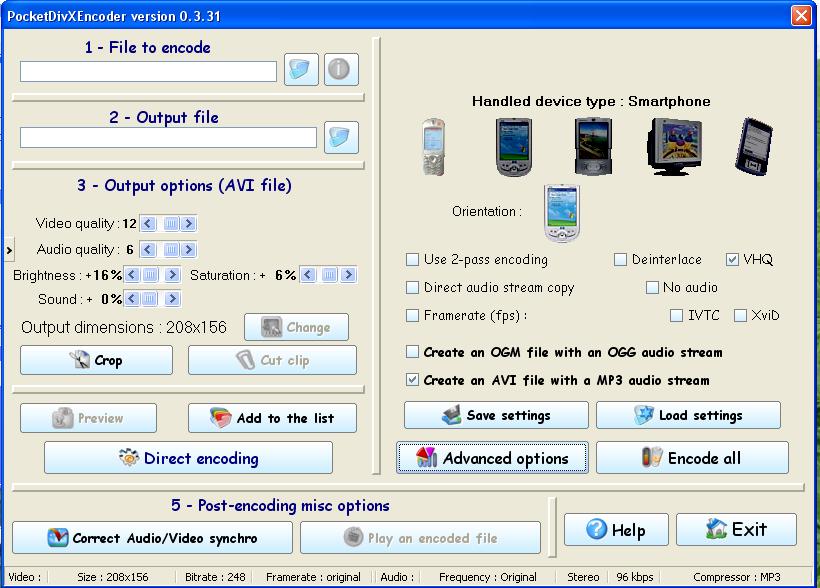Close the PocketDivXEncoder window

801,16
